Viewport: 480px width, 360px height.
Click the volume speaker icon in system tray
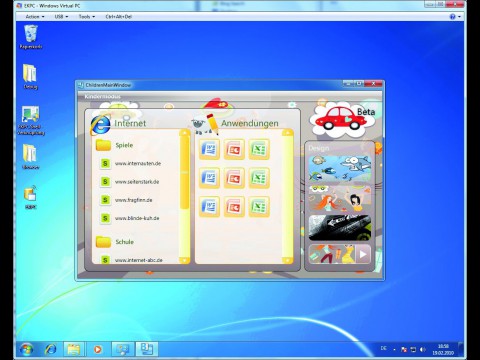click(423, 349)
